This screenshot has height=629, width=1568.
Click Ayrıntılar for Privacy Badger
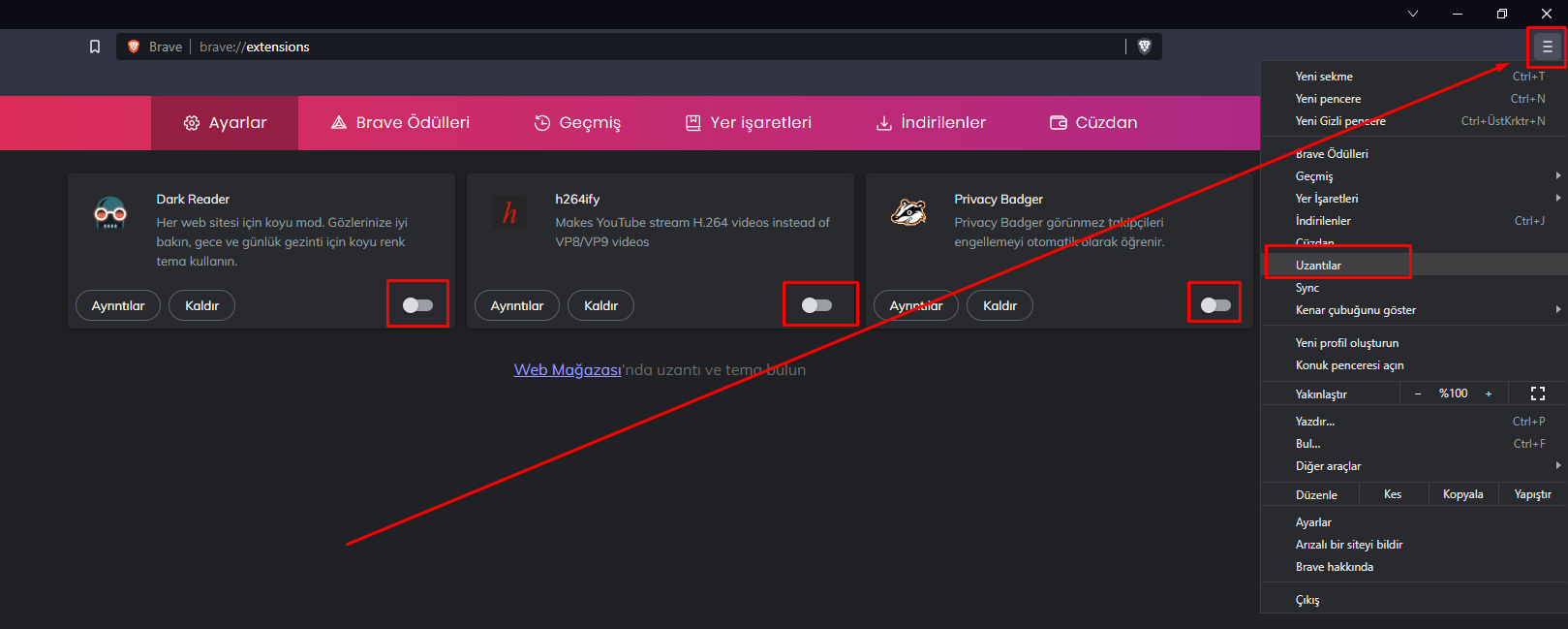[916, 305]
